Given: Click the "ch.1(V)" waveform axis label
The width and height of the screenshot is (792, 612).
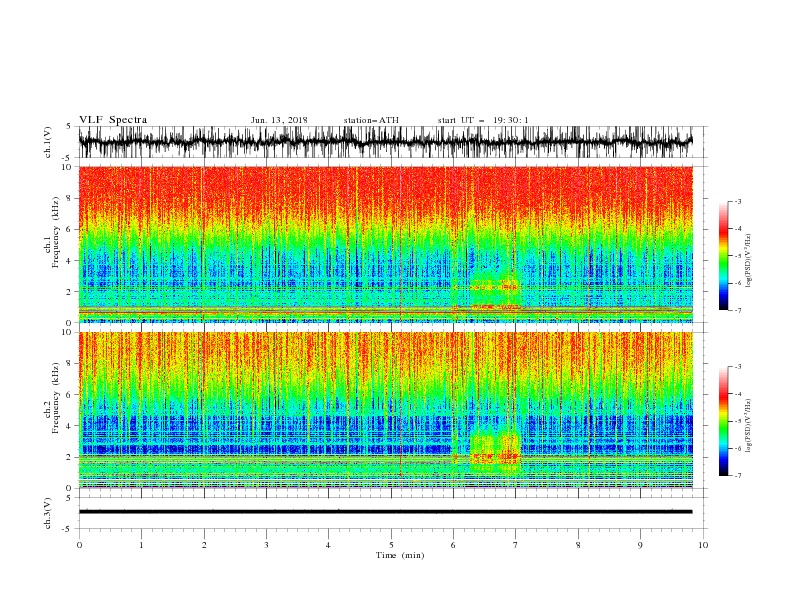Looking at the screenshot, I should click(48, 142).
